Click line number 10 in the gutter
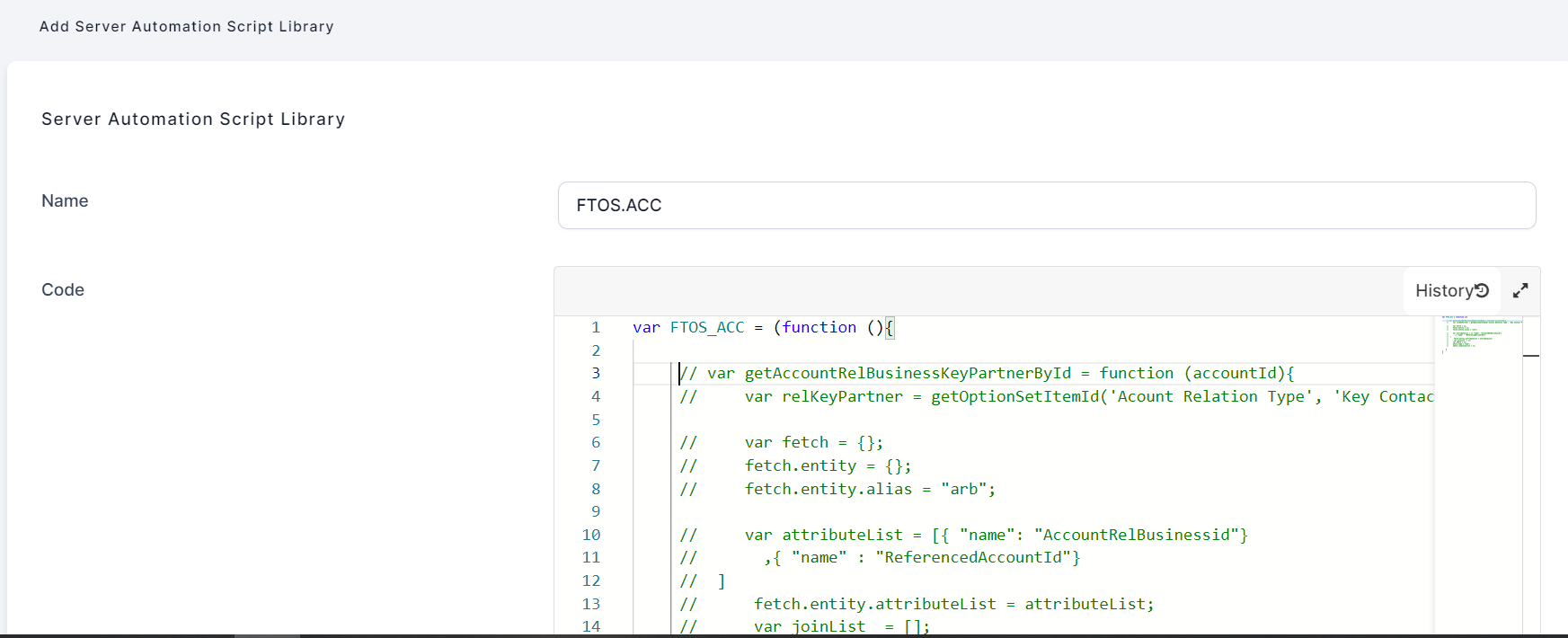The image size is (1568, 638). (x=591, y=535)
